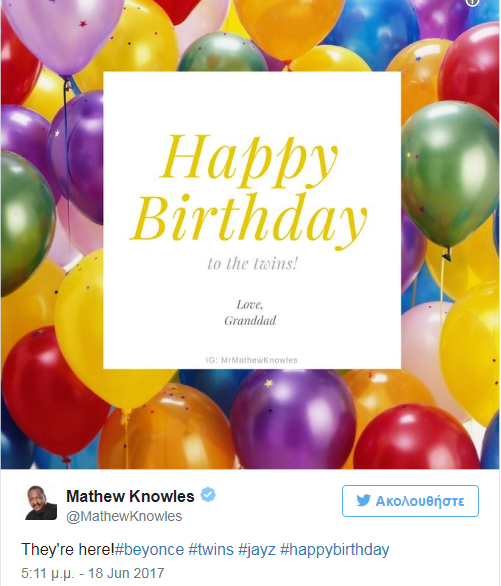501x586 pixels.
Task: Click the Twitter bird icon in the follow button
Action: (363, 500)
